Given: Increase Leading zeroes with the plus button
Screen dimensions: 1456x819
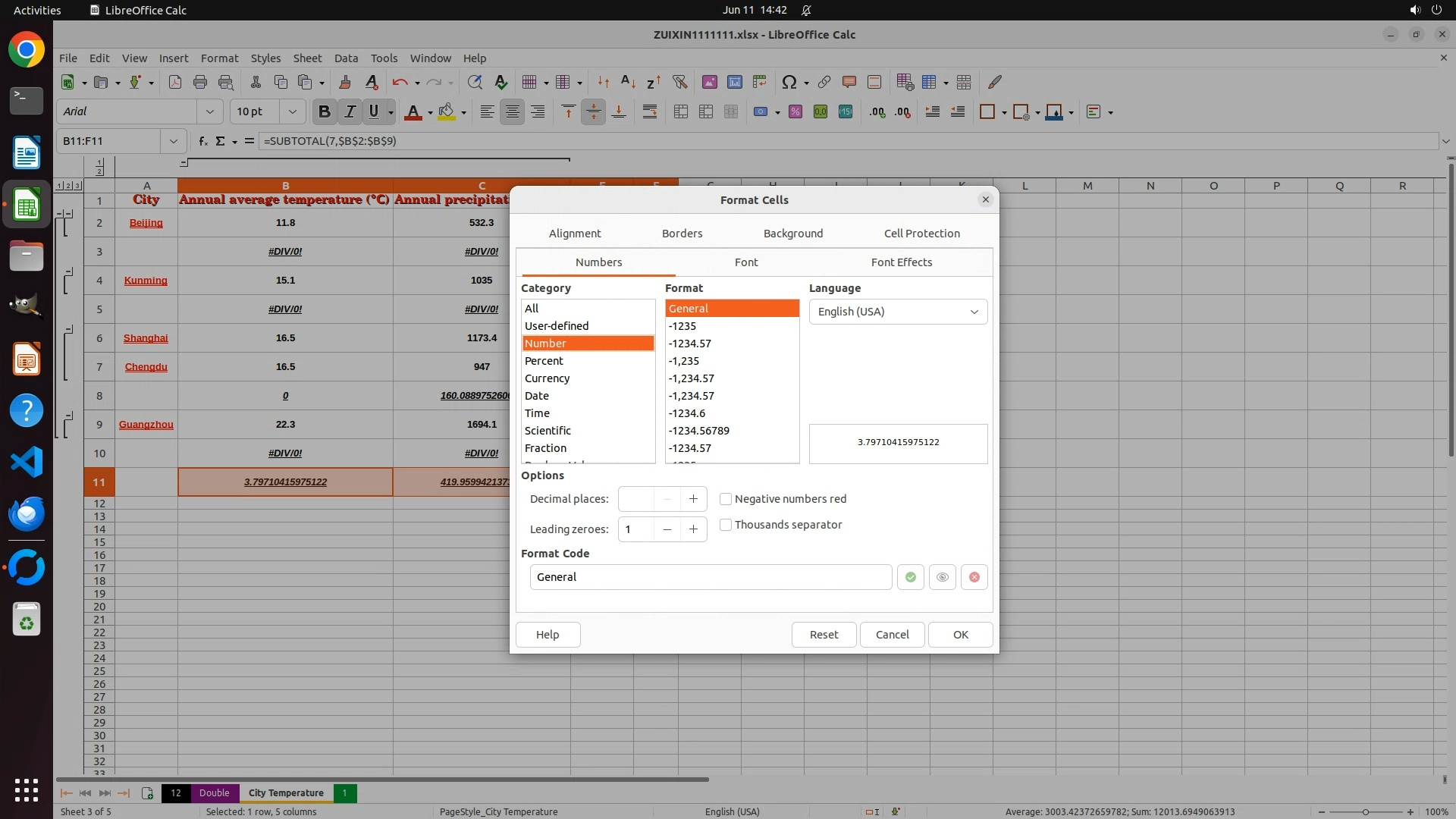Looking at the screenshot, I should (x=693, y=529).
